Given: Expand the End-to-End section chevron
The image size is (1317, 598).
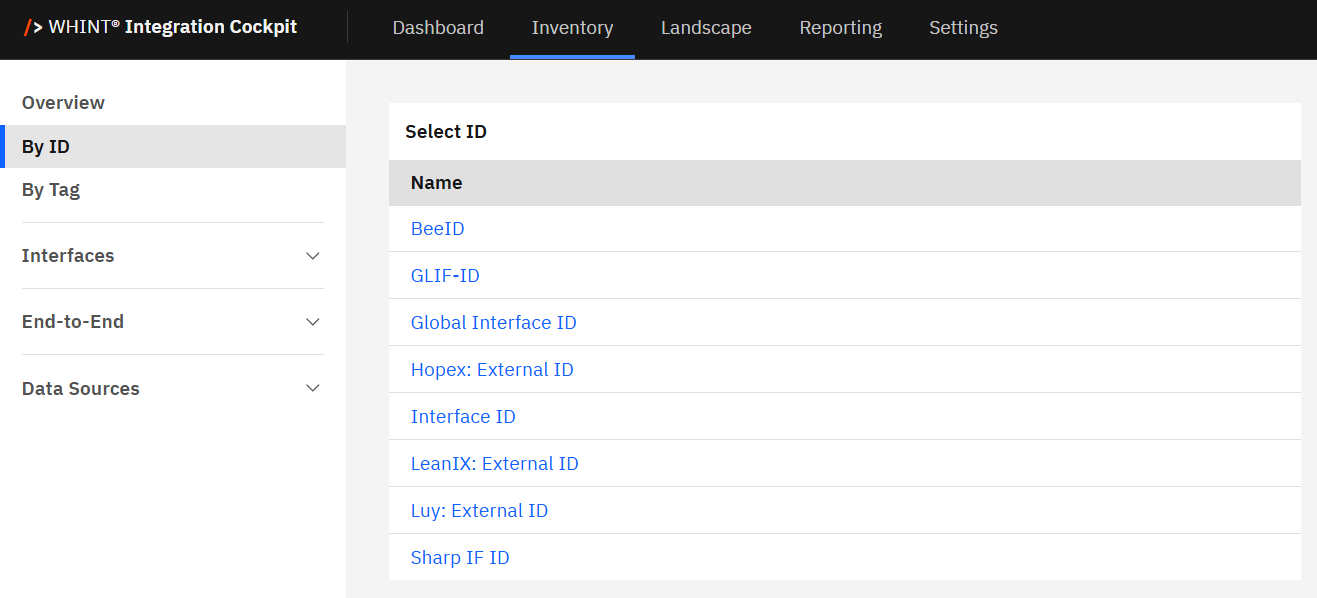Looking at the screenshot, I should pyautogui.click(x=313, y=322).
